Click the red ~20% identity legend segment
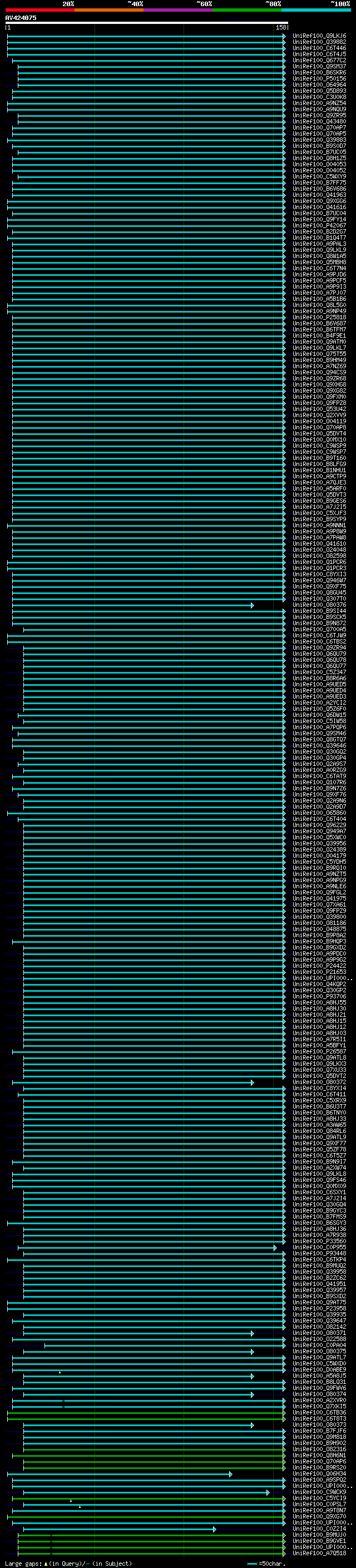Image resolution: width=356 pixels, height=1568 pixels. pos(39,10)
